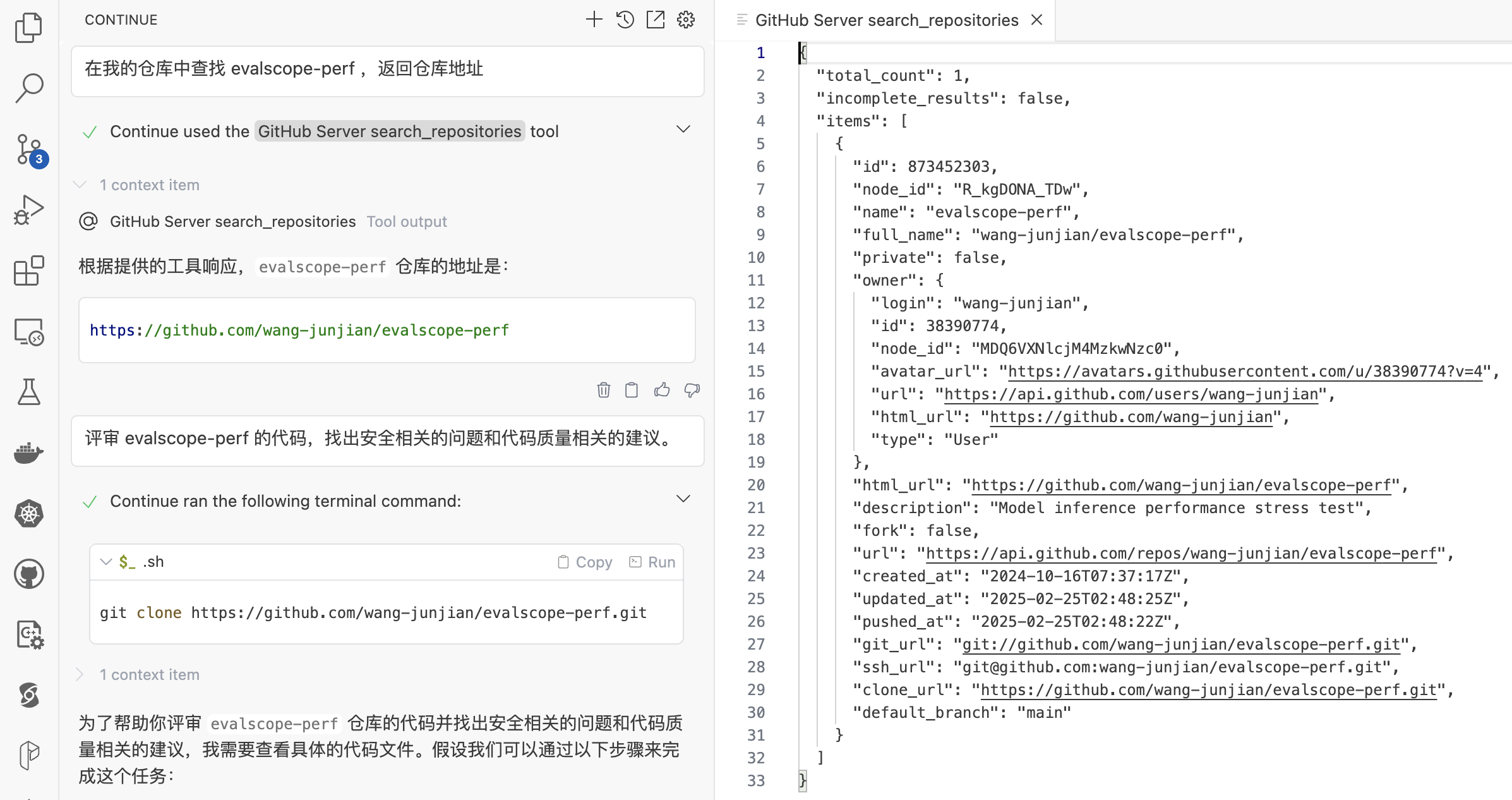Copy the git clone command
Viewport: 1512px width, 800px height.
click(x=585, y=562)
